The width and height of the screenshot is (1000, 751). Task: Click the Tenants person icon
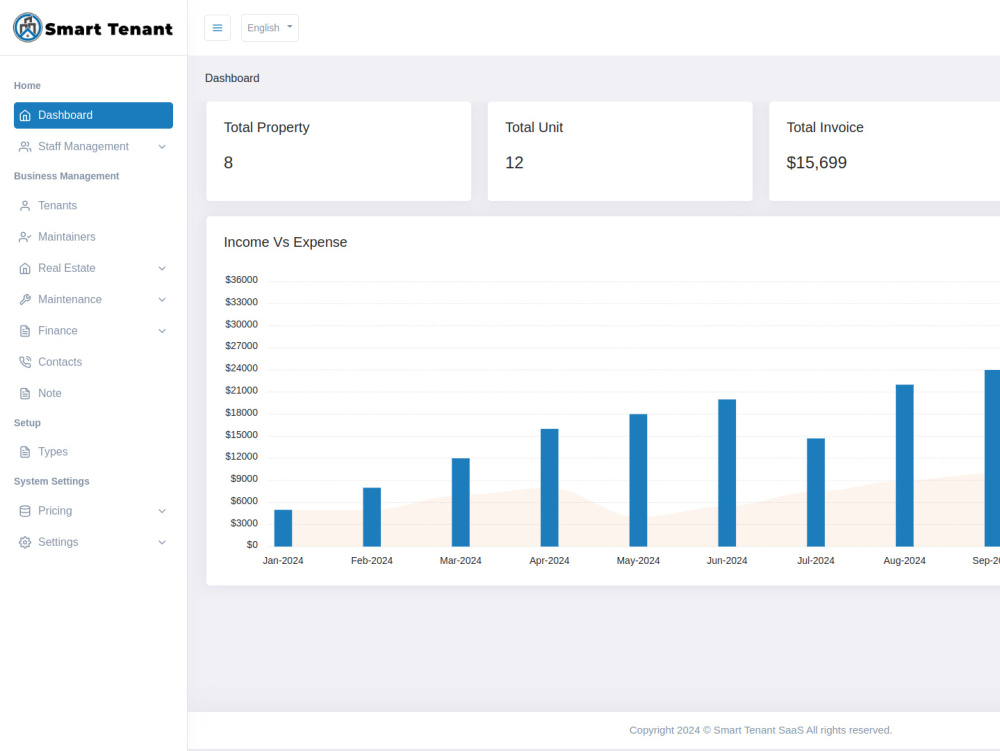pyautogui.click(x=25, y=206)
